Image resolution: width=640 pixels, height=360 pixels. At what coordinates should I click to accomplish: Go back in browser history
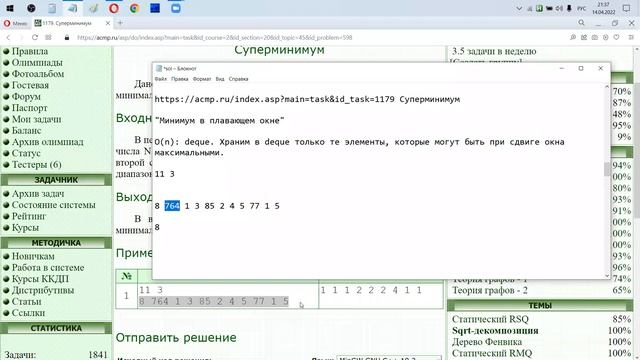[8, 38]
